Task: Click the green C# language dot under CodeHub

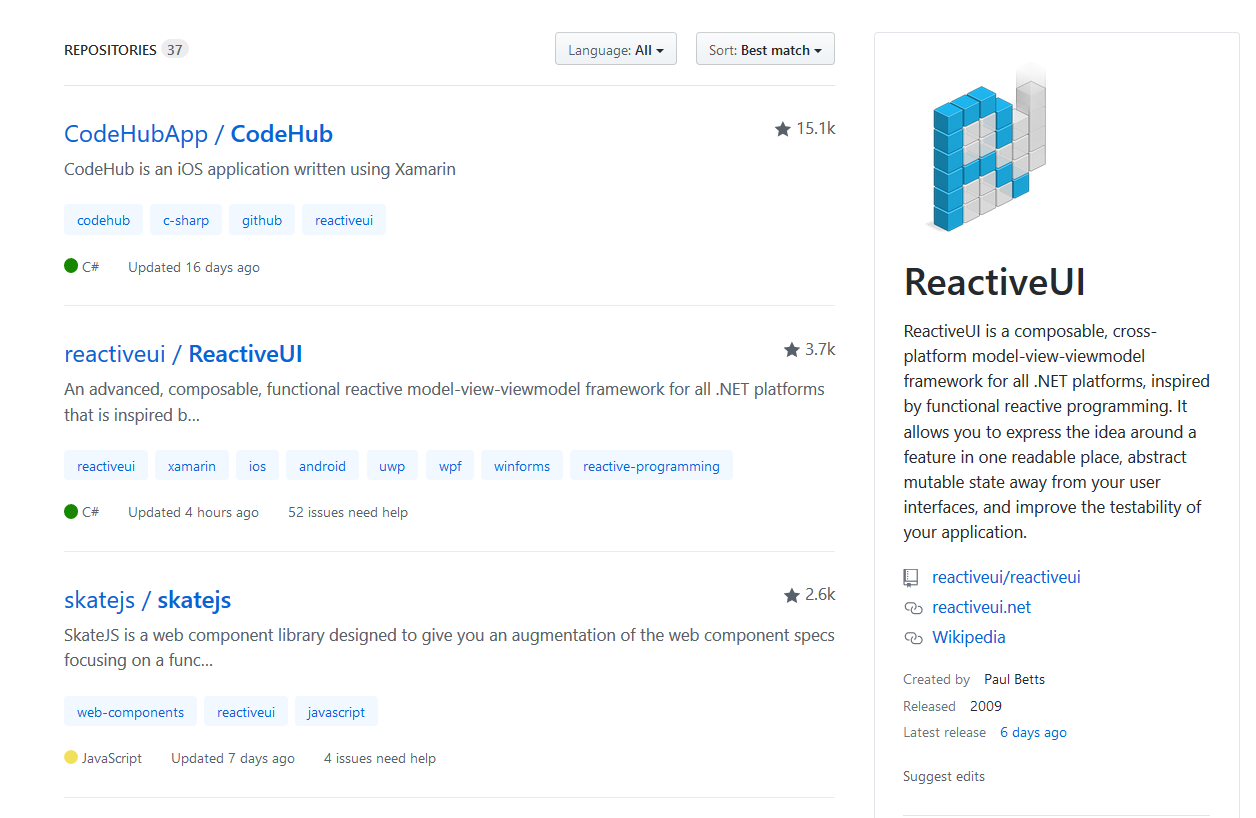Action: [69, 266]
